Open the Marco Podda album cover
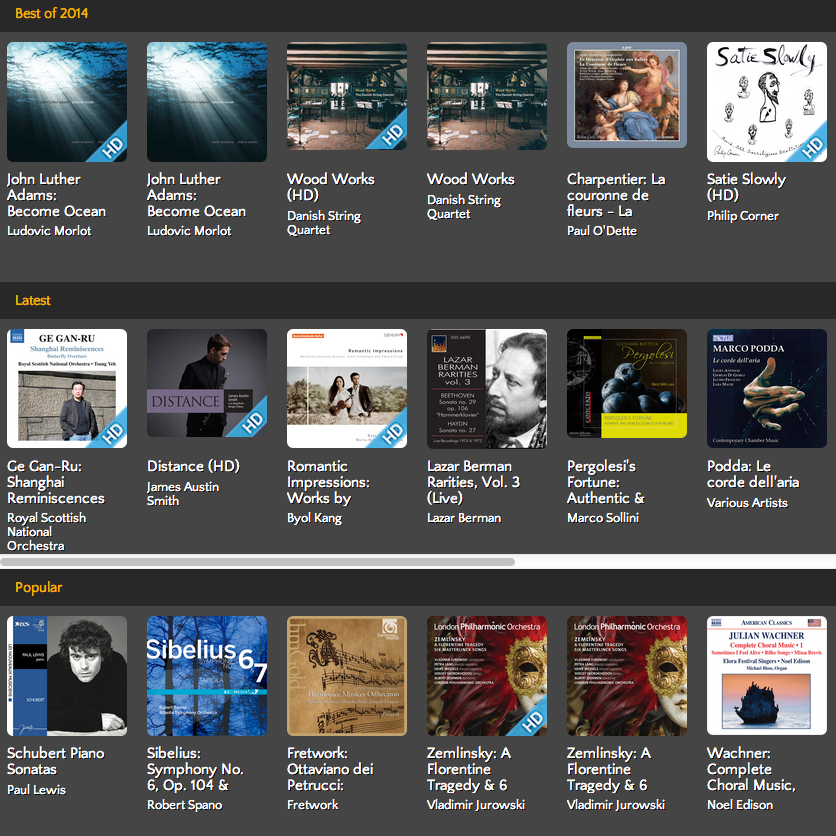836x836 pixels. [x=767, y=388]
